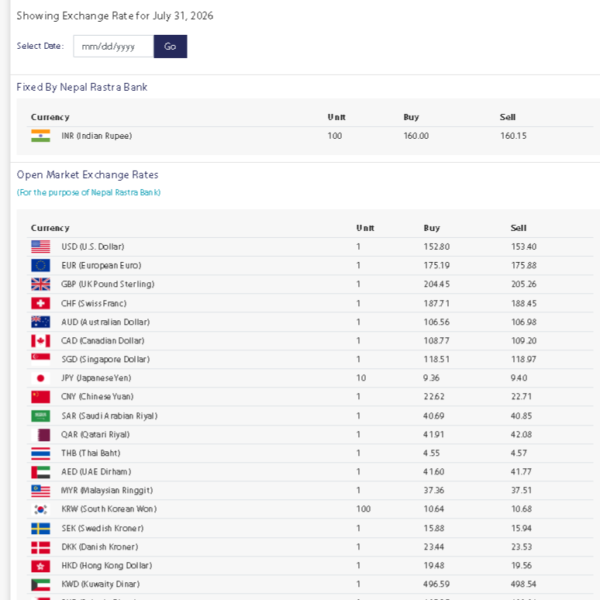
Task: Click the Indian flag icon for INR
Action: (41, 136)
